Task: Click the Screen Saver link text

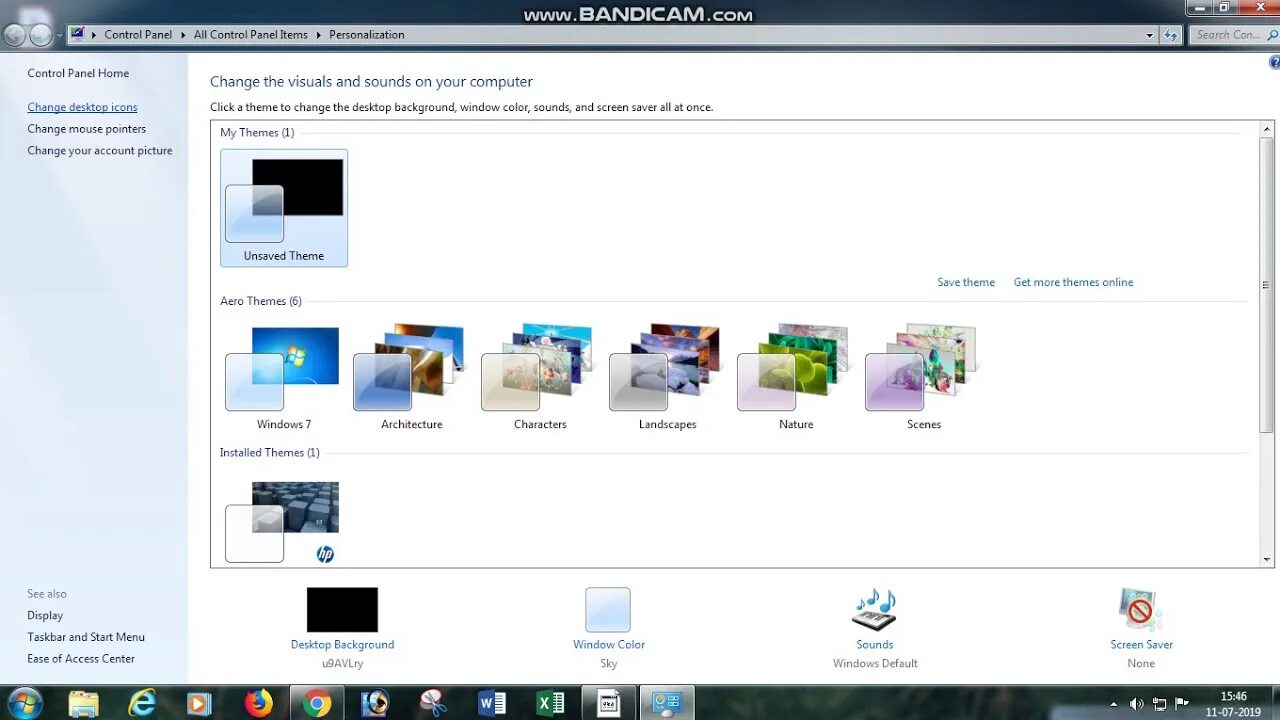Action: pyautogui.click(x=1141, y=644)
